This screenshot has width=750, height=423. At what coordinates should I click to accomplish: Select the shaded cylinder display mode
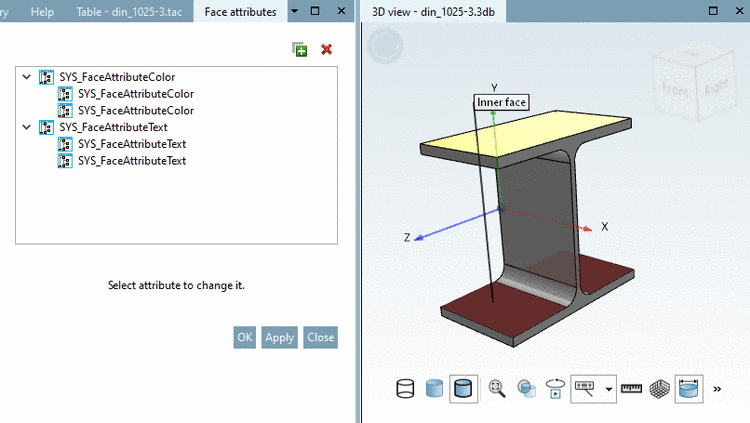pyautogui.click(x=434, y=389)
